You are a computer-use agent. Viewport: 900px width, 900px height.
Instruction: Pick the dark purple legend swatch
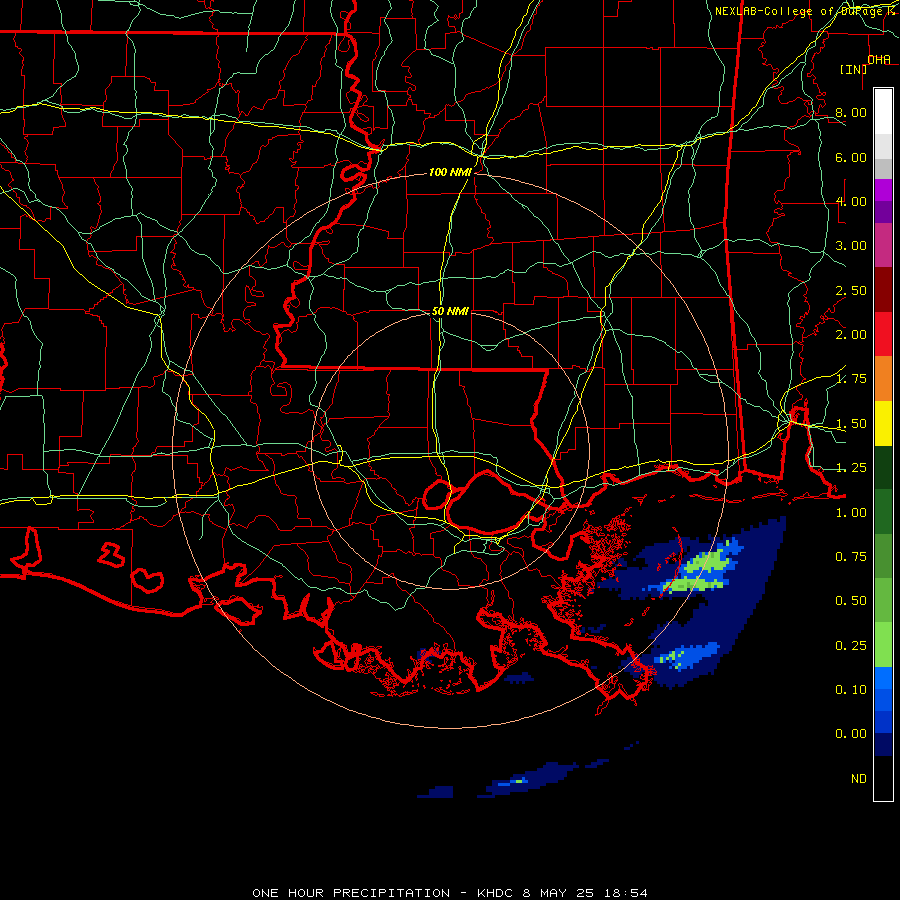coord(883,212)
